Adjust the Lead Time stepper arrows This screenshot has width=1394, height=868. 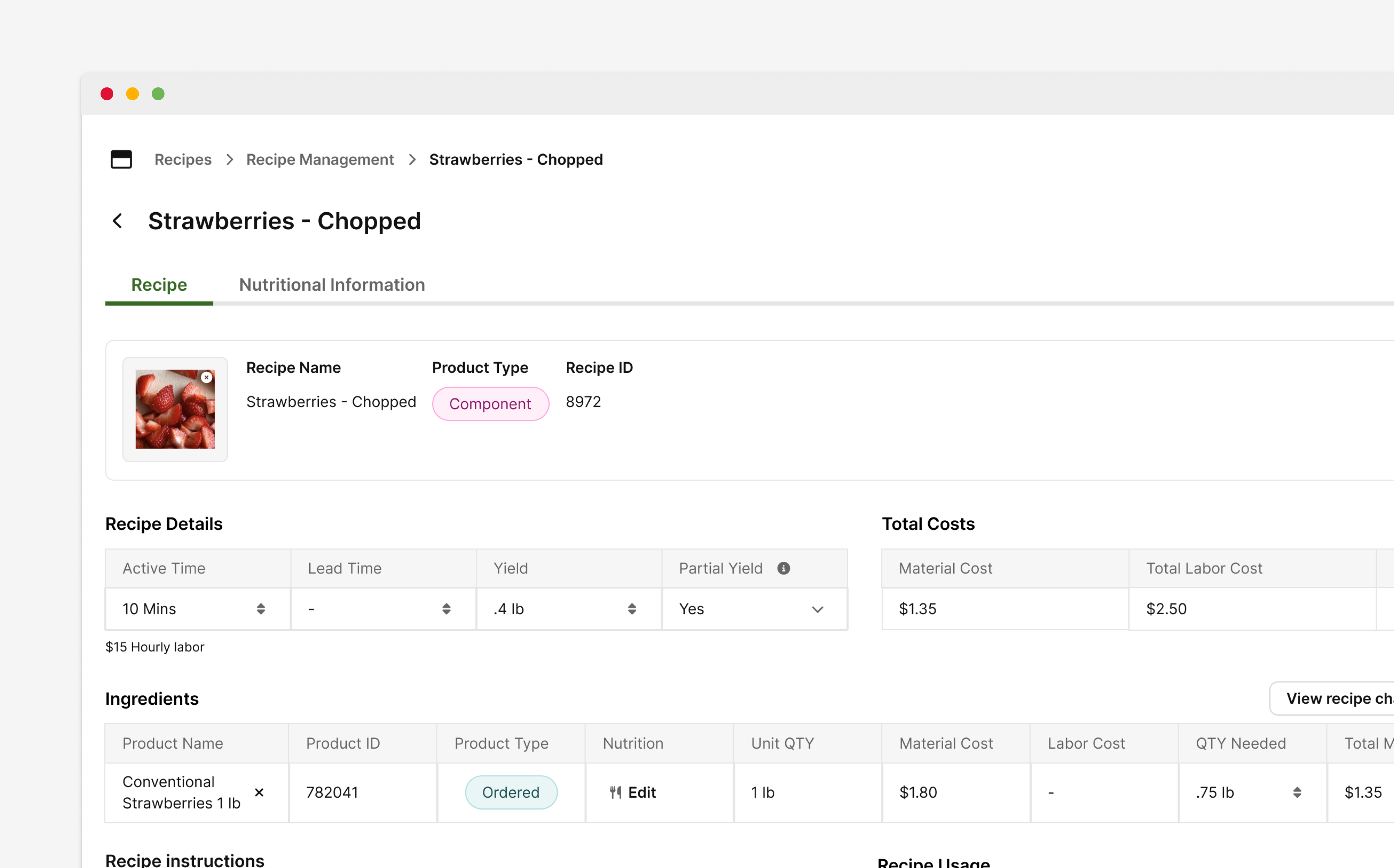[446, 609]
